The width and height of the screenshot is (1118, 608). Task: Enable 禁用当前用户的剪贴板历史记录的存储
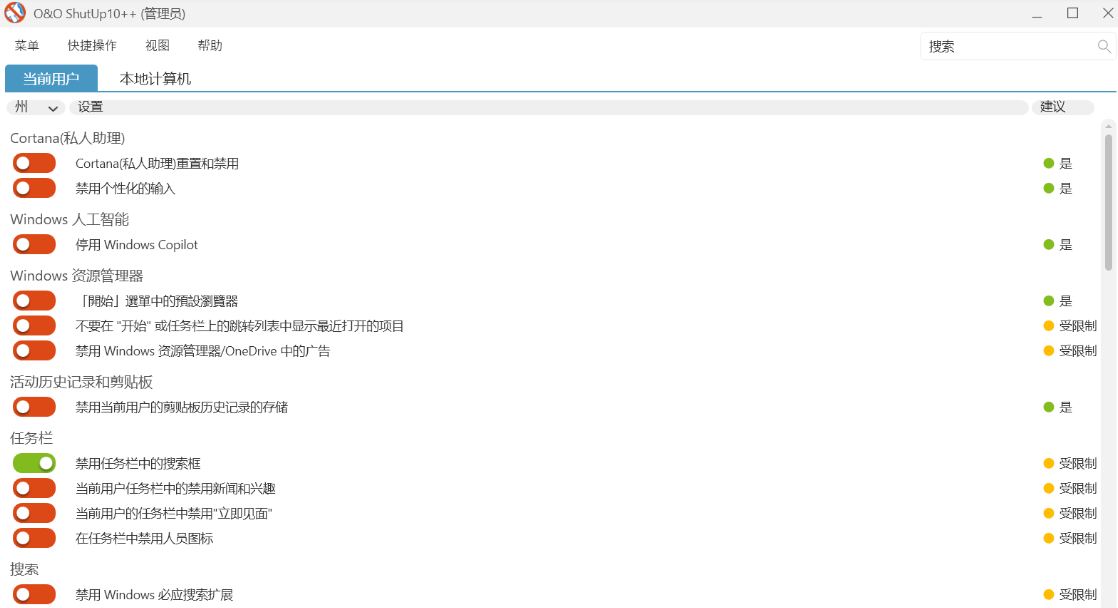click(34, 406)
